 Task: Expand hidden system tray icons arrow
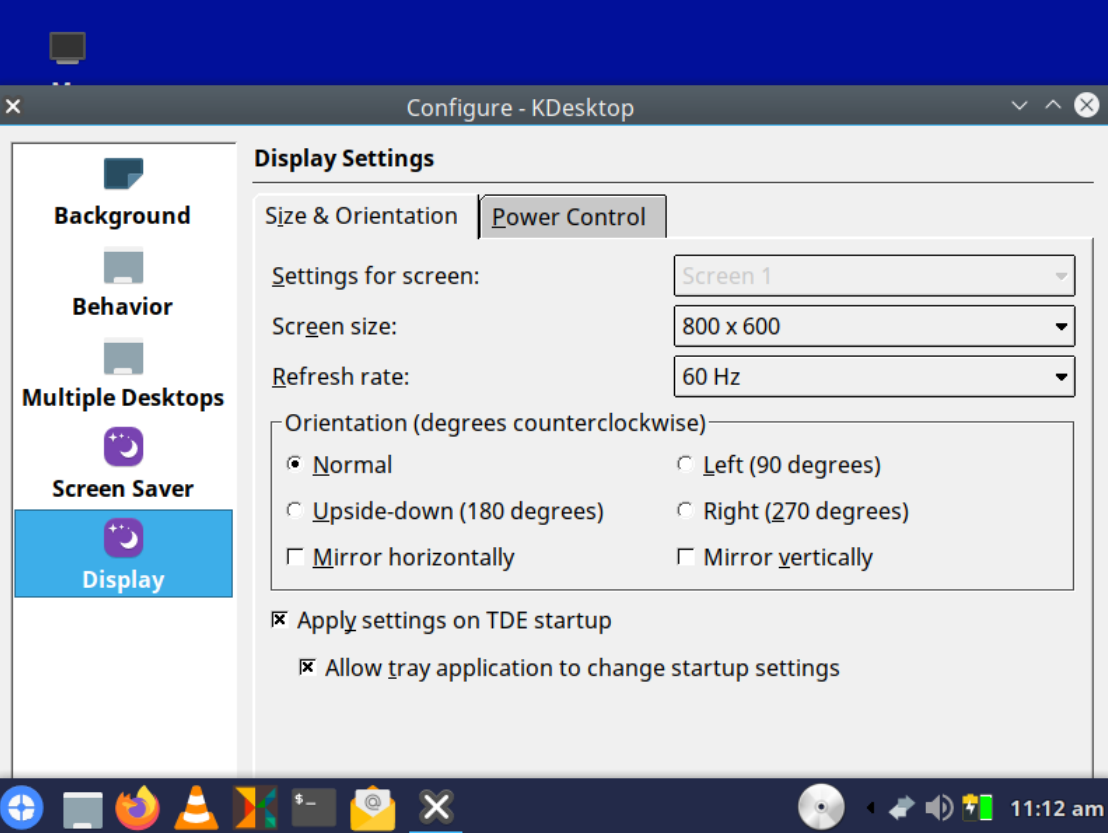coord(871,807)
